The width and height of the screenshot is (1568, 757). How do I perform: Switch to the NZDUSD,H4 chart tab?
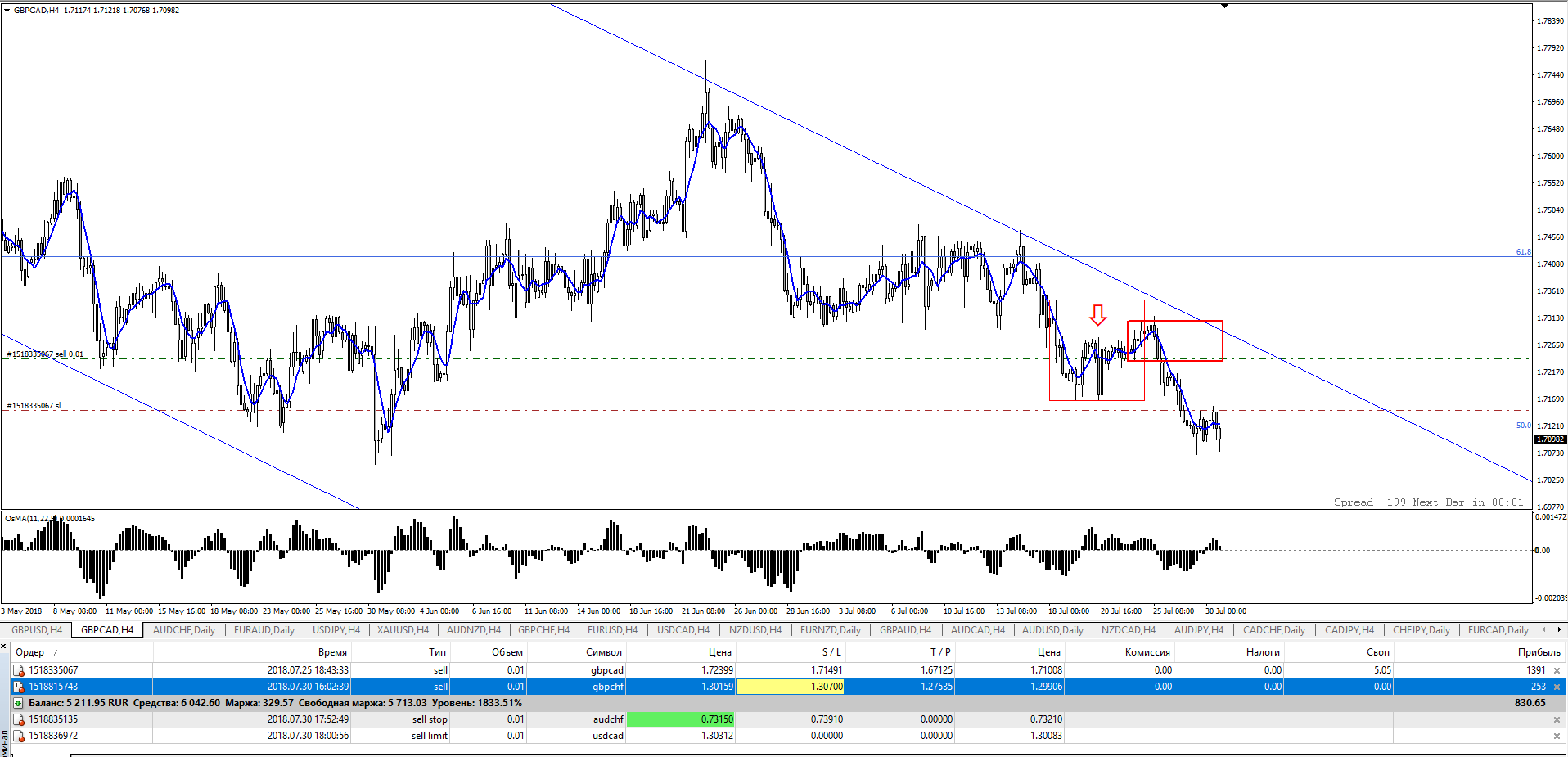coord(755,630)
